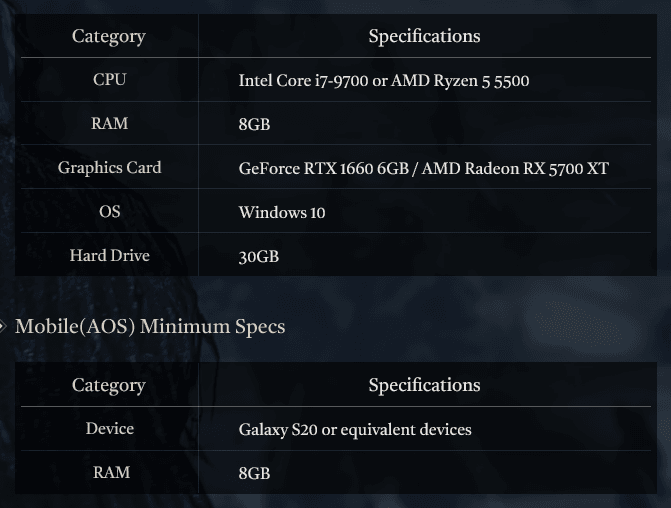Select the Device category cell
671x508 pixels.
tap(109, 429)
